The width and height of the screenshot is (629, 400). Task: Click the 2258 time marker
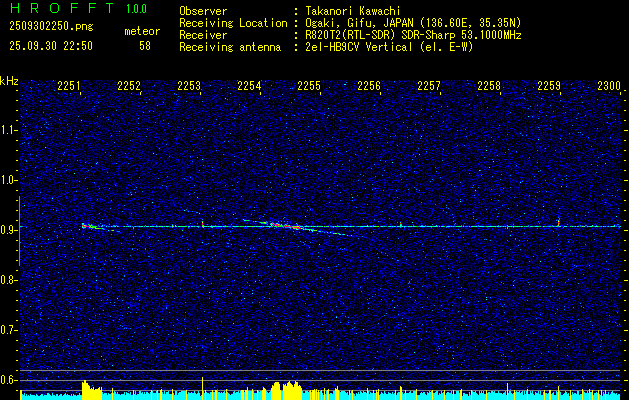point(489,85)
